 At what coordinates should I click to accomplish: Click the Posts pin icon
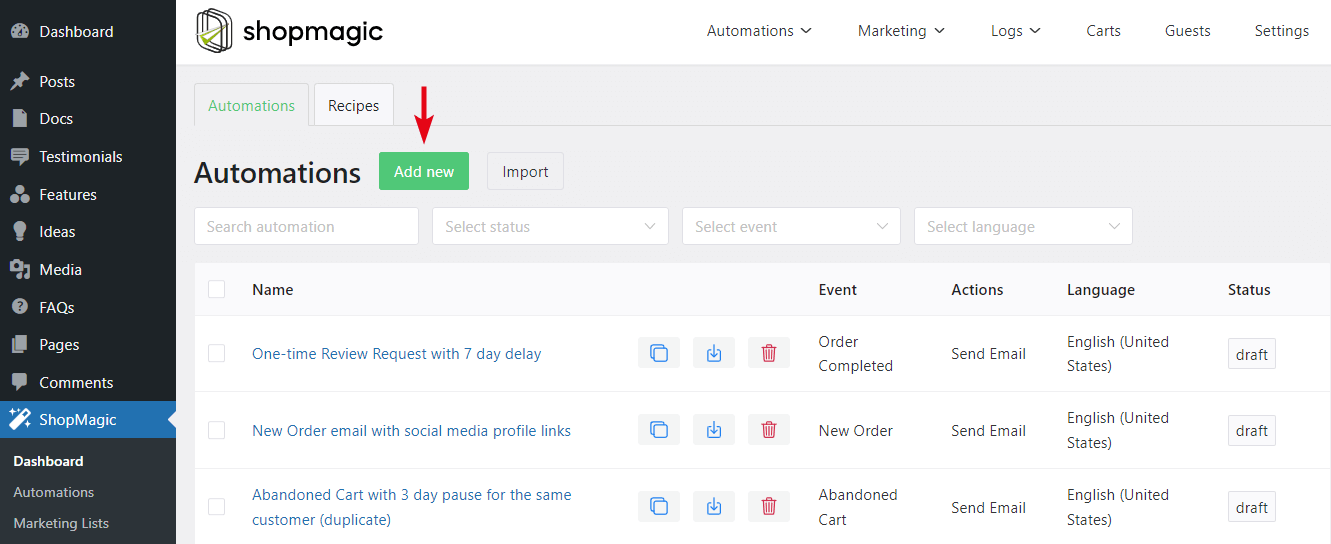click(x=19, y=81)
